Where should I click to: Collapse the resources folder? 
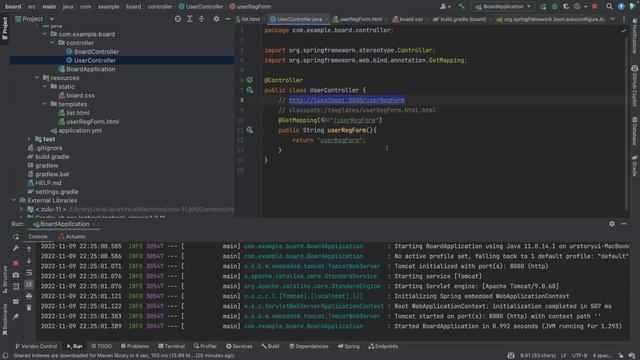pos(37,78)
